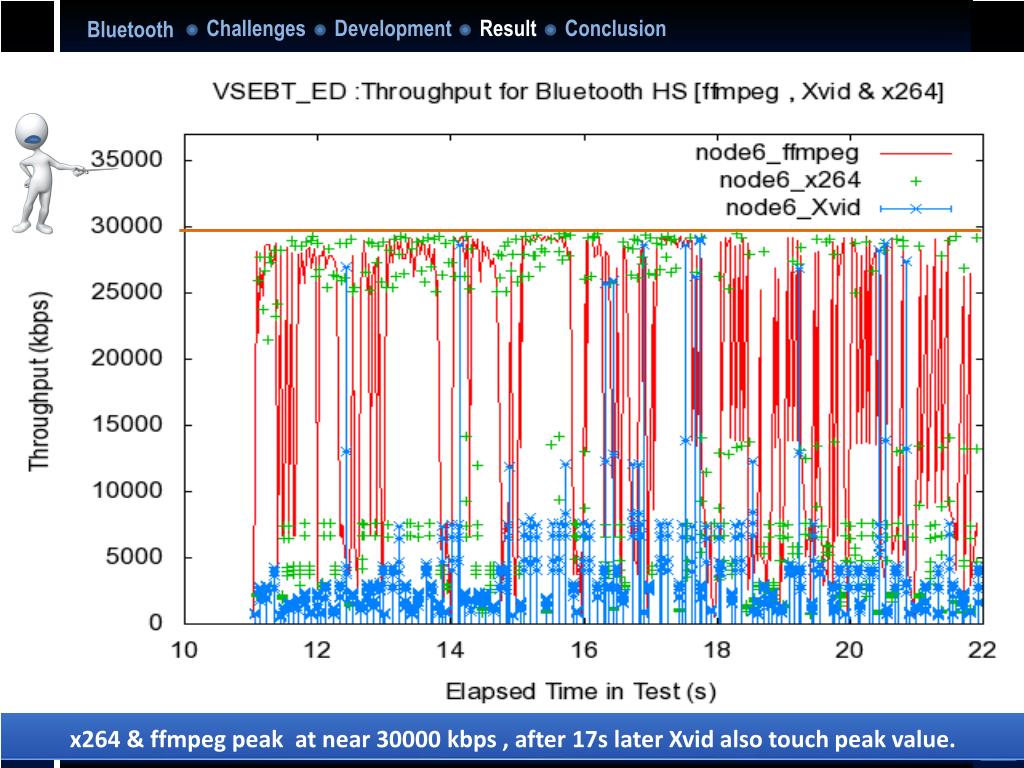Go to the Challenges section
The image size is (1024, 768).
pos(255,29)
